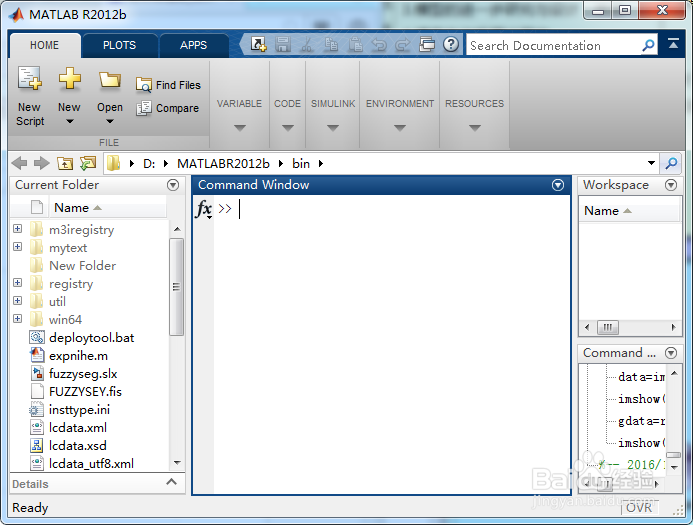
Task: Open Workspace panel actions menu
Action: (x=671, y=185)
